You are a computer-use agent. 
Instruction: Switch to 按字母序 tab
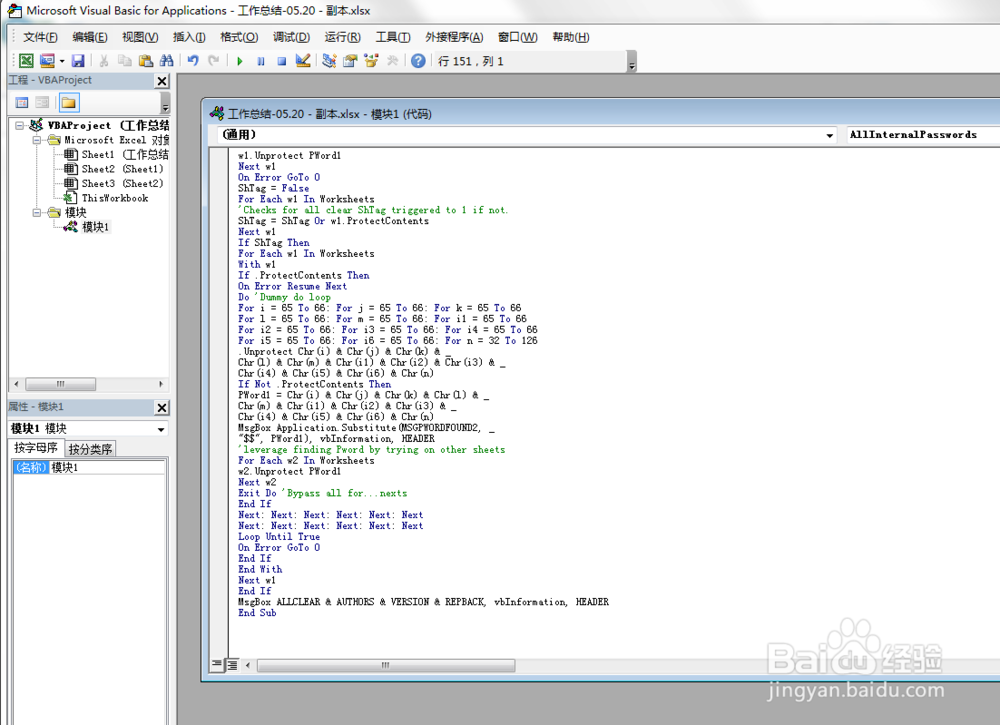pos(36,448)
